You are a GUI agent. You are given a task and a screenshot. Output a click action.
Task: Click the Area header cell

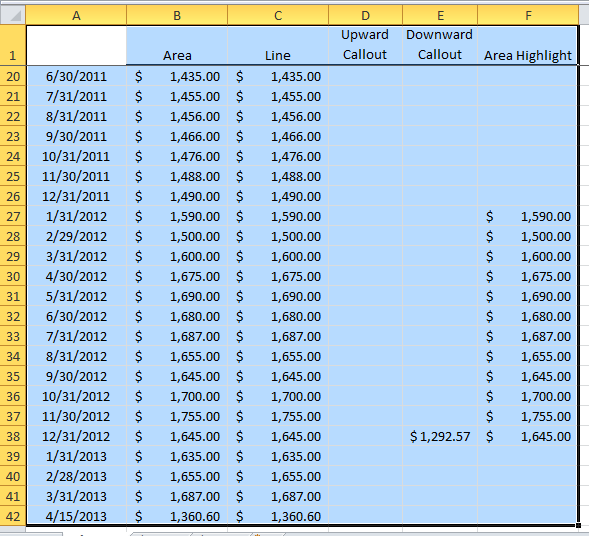(x=177, y=45)
